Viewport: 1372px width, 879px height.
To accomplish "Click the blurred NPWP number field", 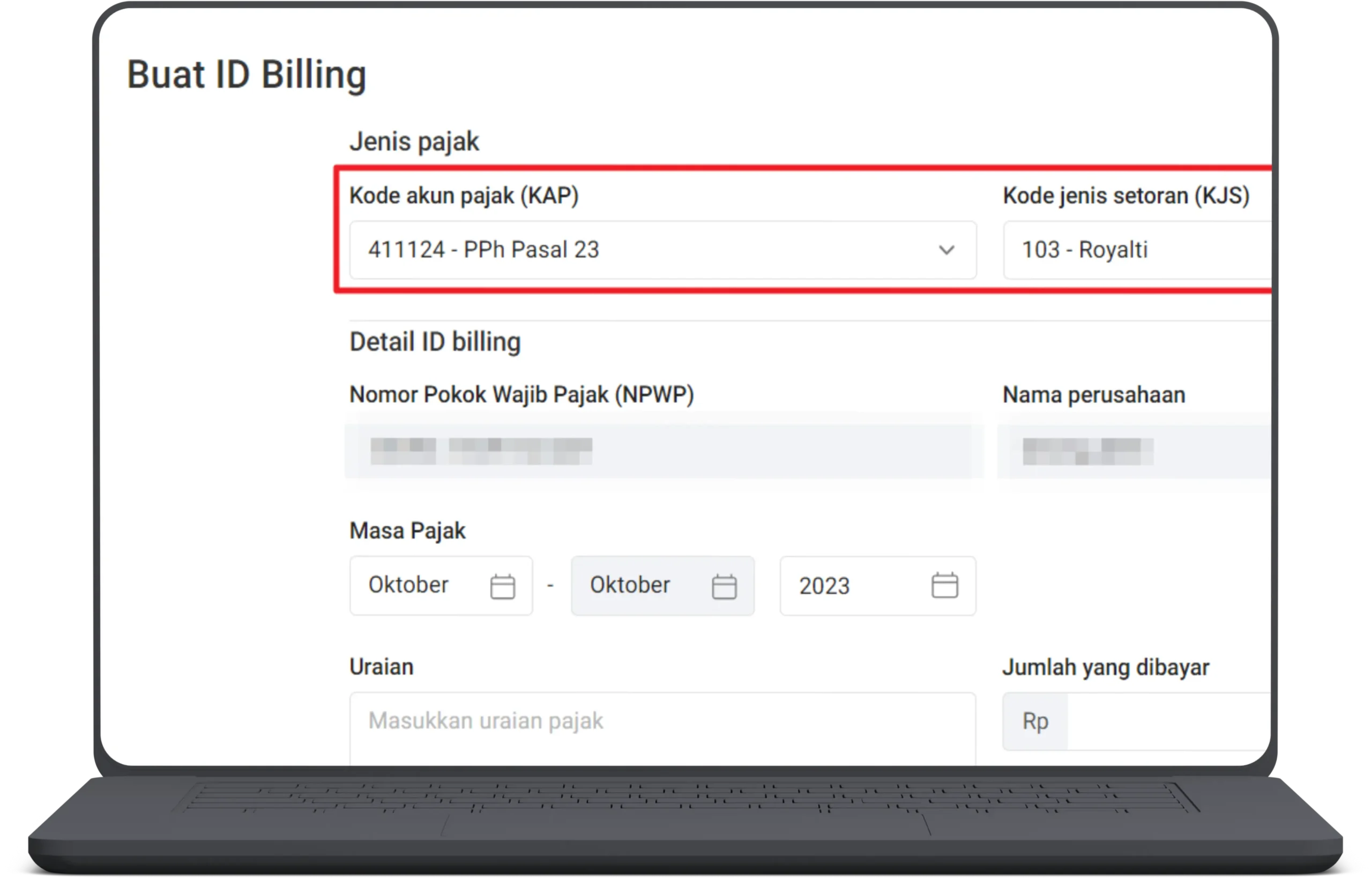I will tap(663, 450).
